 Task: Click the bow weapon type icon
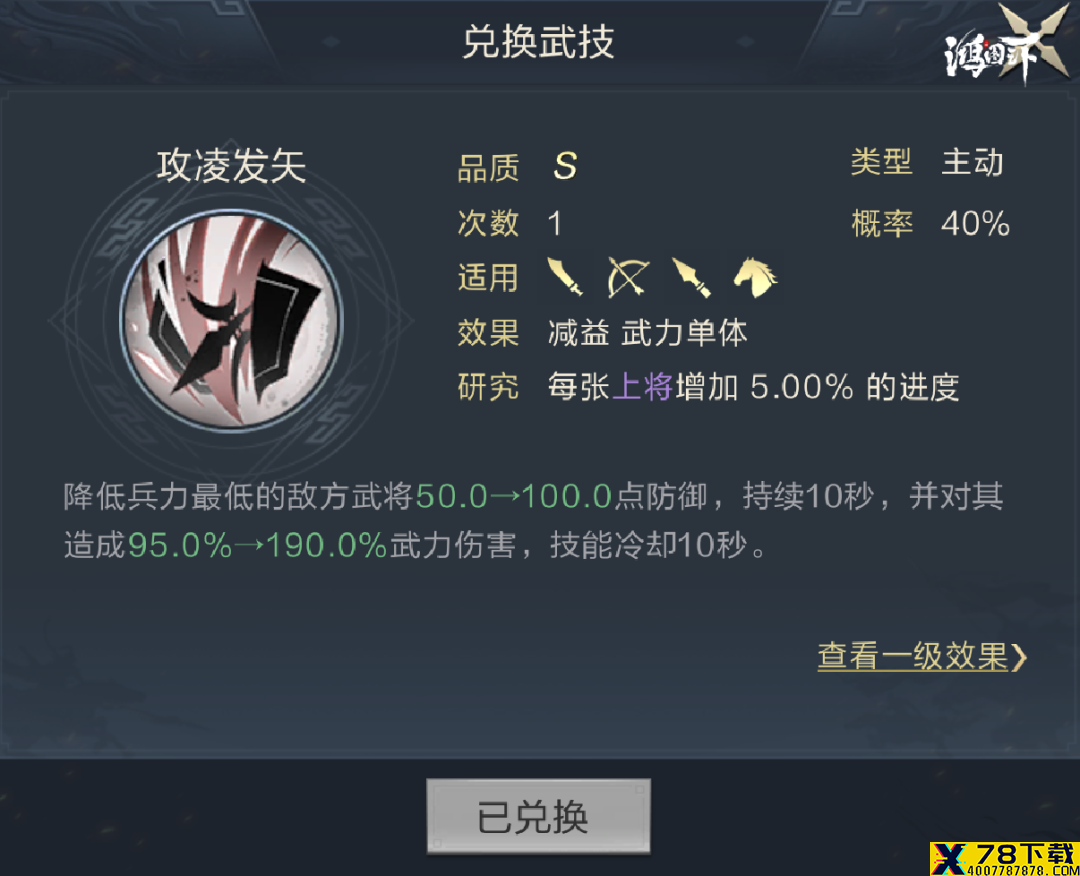pos(627,277)
